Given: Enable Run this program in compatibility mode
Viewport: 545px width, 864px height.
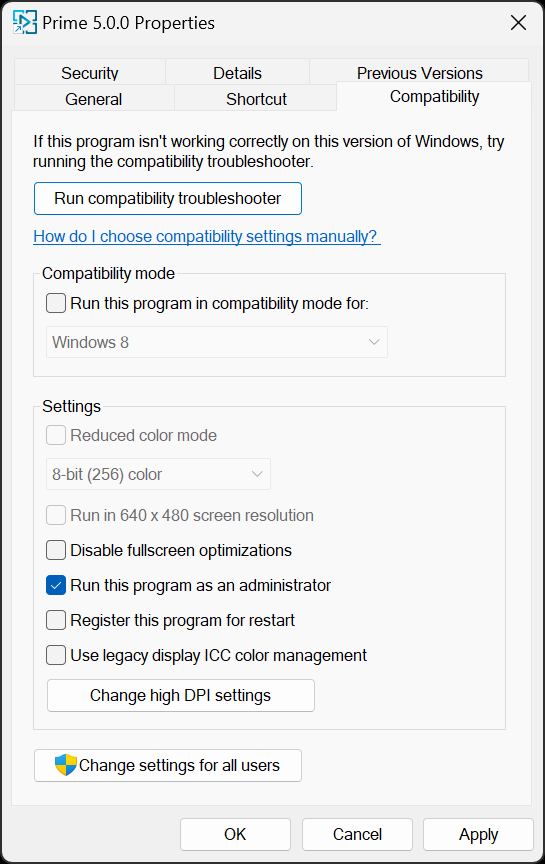Looking at the screenshot, I should coord(56,303).
